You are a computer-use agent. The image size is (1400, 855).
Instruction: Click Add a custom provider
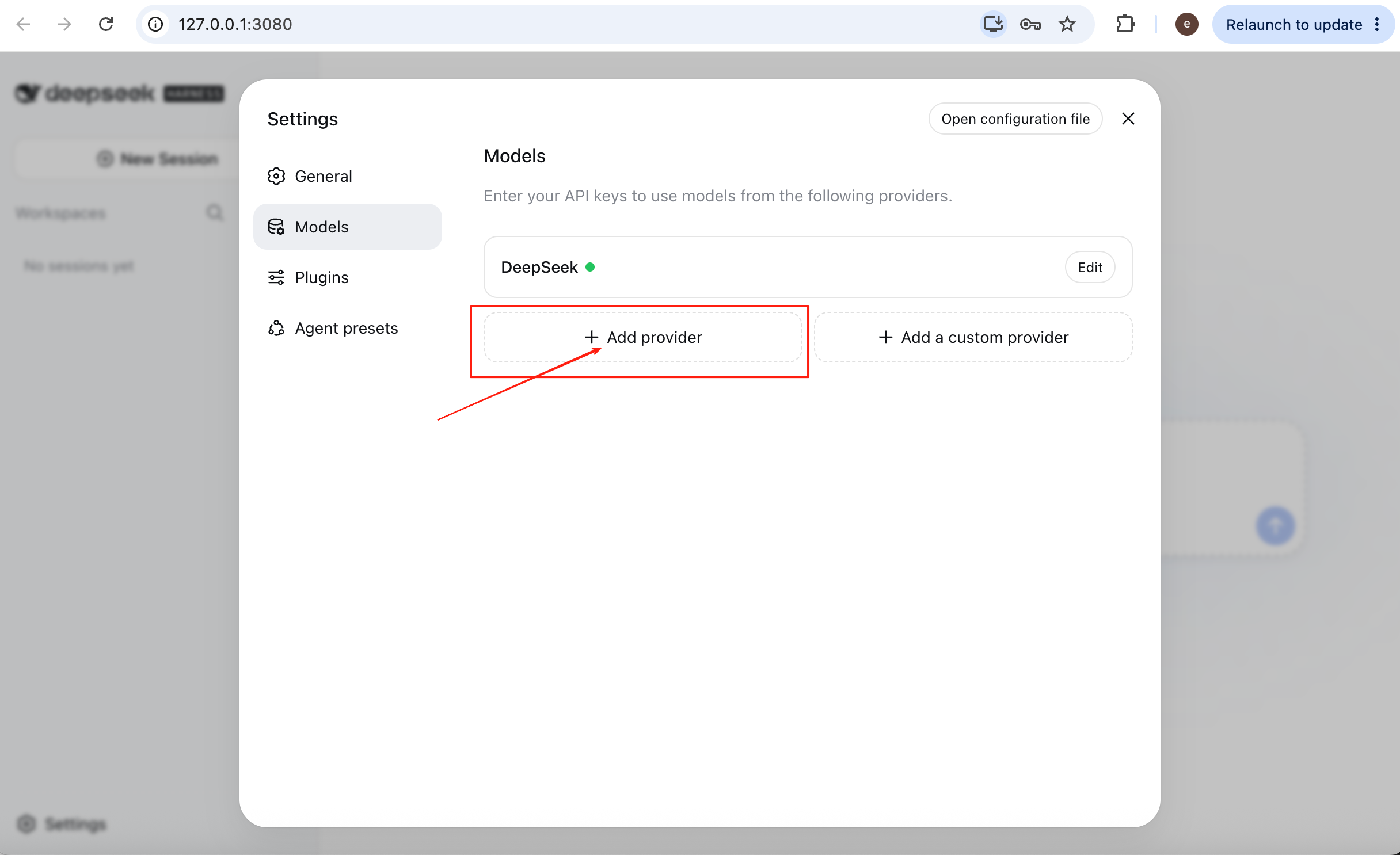[973, 337]
